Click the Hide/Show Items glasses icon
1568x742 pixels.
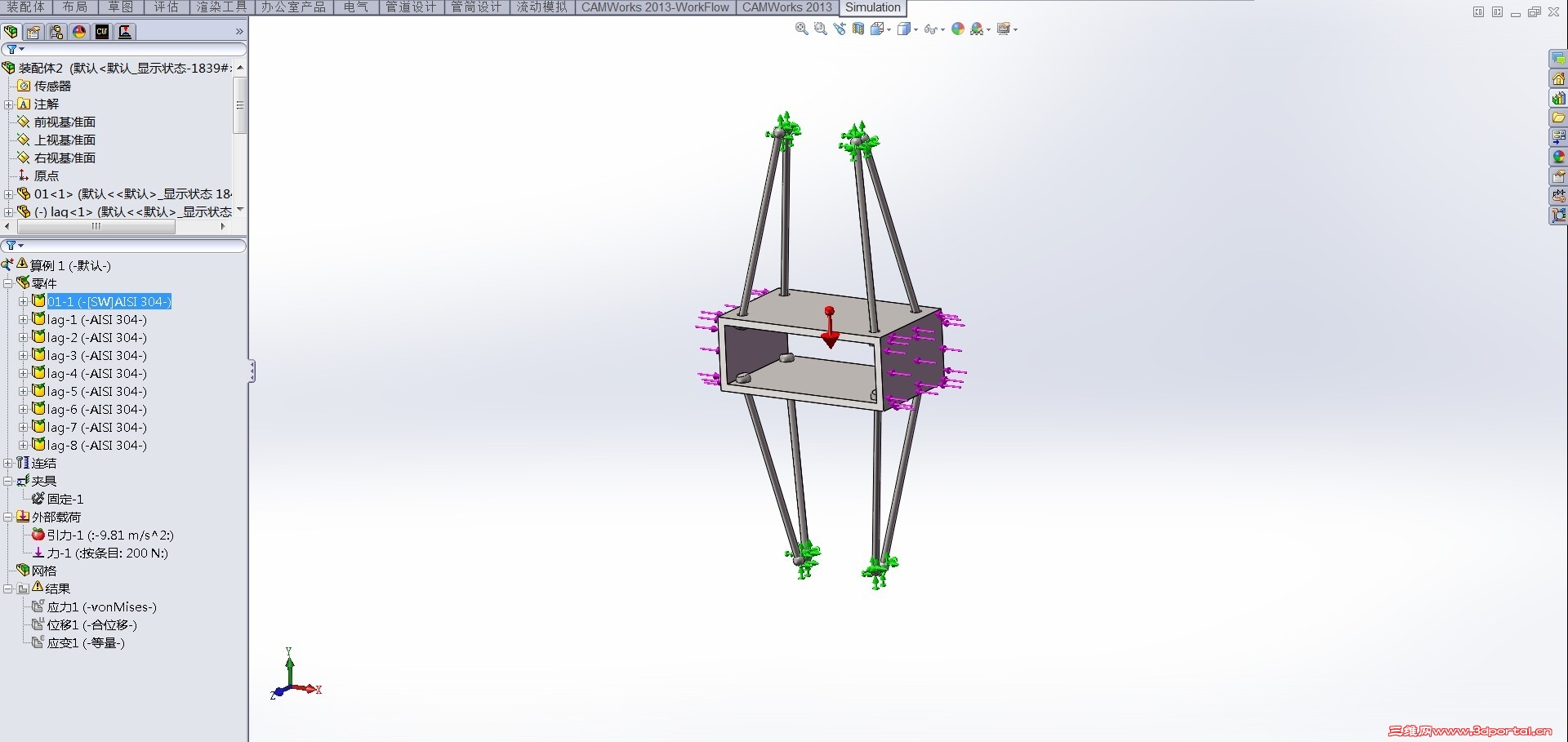930,29
